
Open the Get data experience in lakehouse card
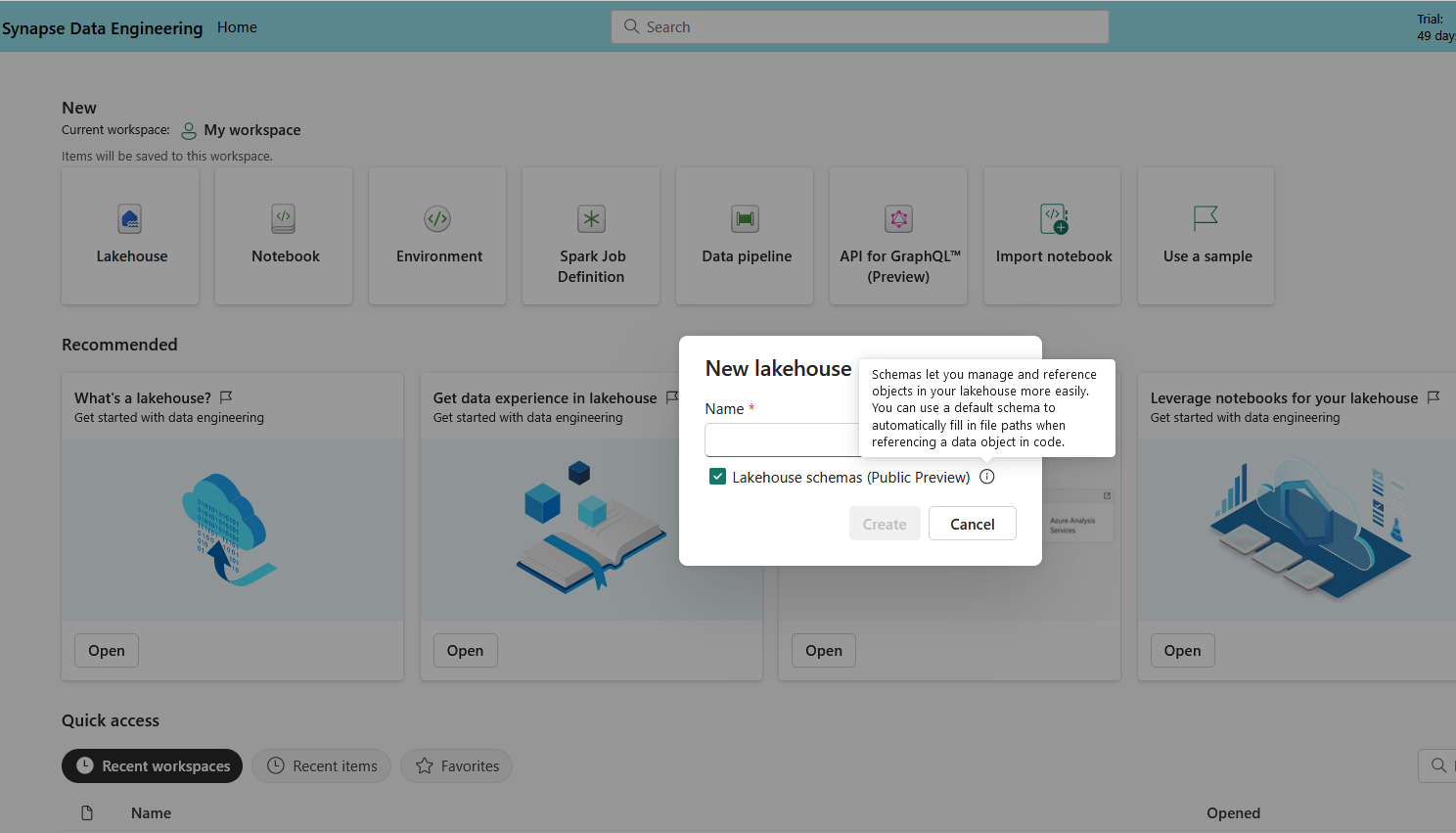coord(465,650)
